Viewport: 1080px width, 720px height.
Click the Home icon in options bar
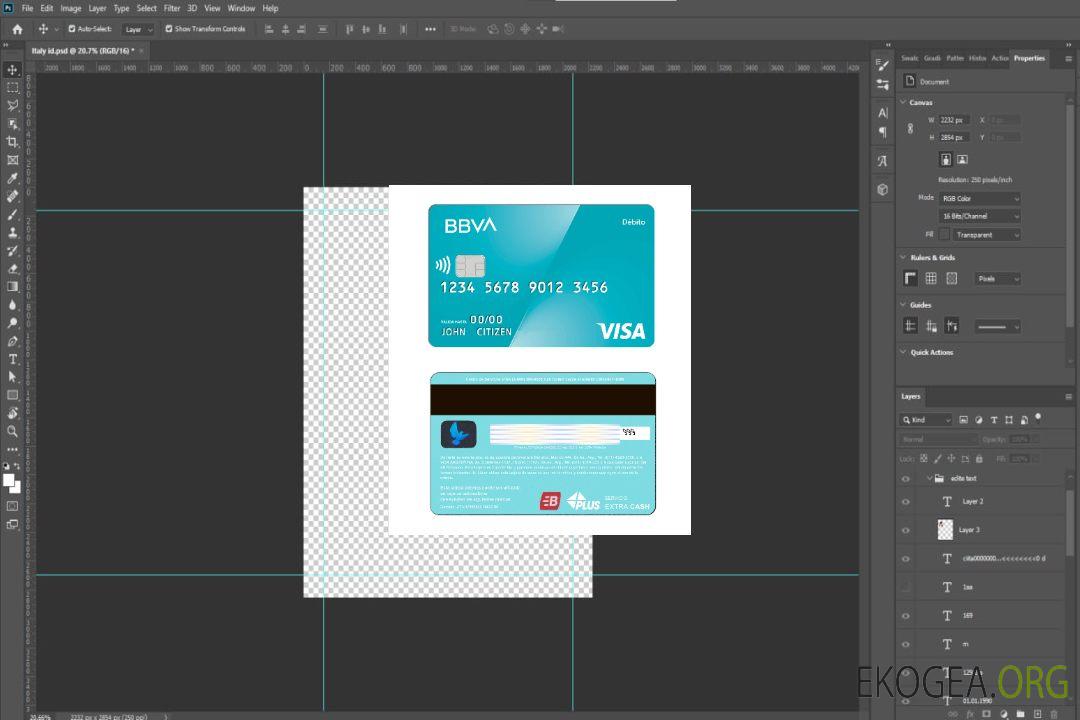(x=17, y=29)
